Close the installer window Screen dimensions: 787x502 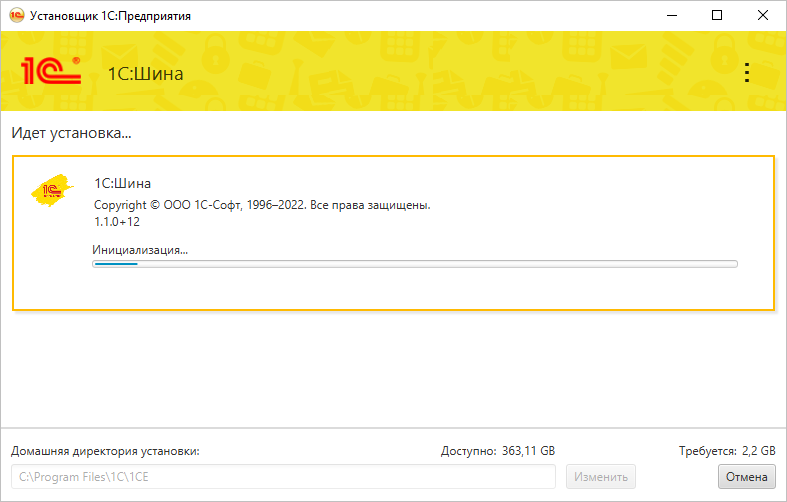click(763, 16)
